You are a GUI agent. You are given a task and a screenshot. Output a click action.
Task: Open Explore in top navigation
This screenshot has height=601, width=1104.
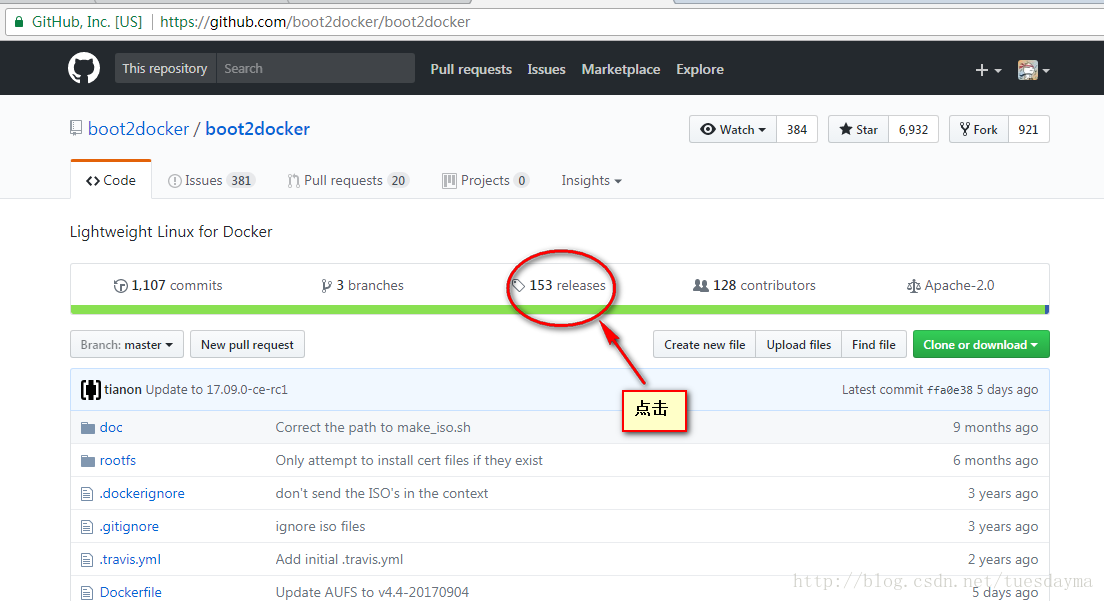pyautogui.click(x=700, y=69)
